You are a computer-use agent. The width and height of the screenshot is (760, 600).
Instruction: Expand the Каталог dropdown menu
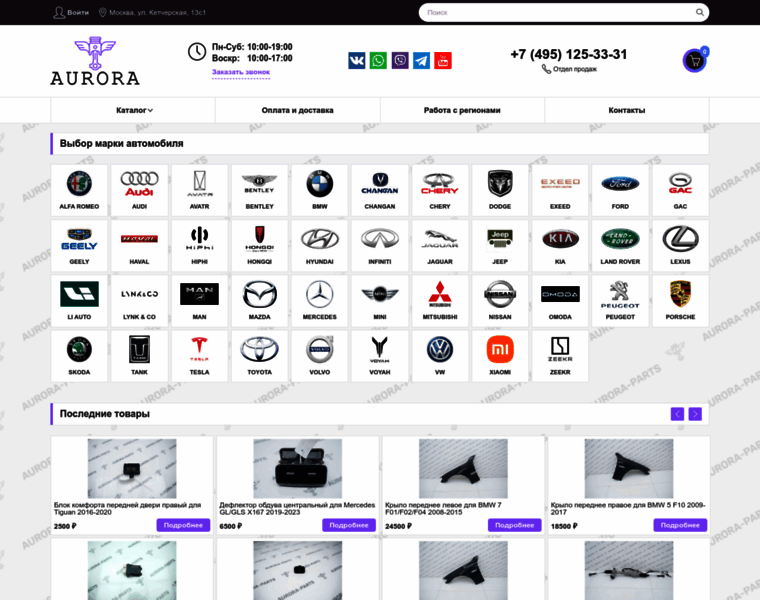[x=133, y=110]
